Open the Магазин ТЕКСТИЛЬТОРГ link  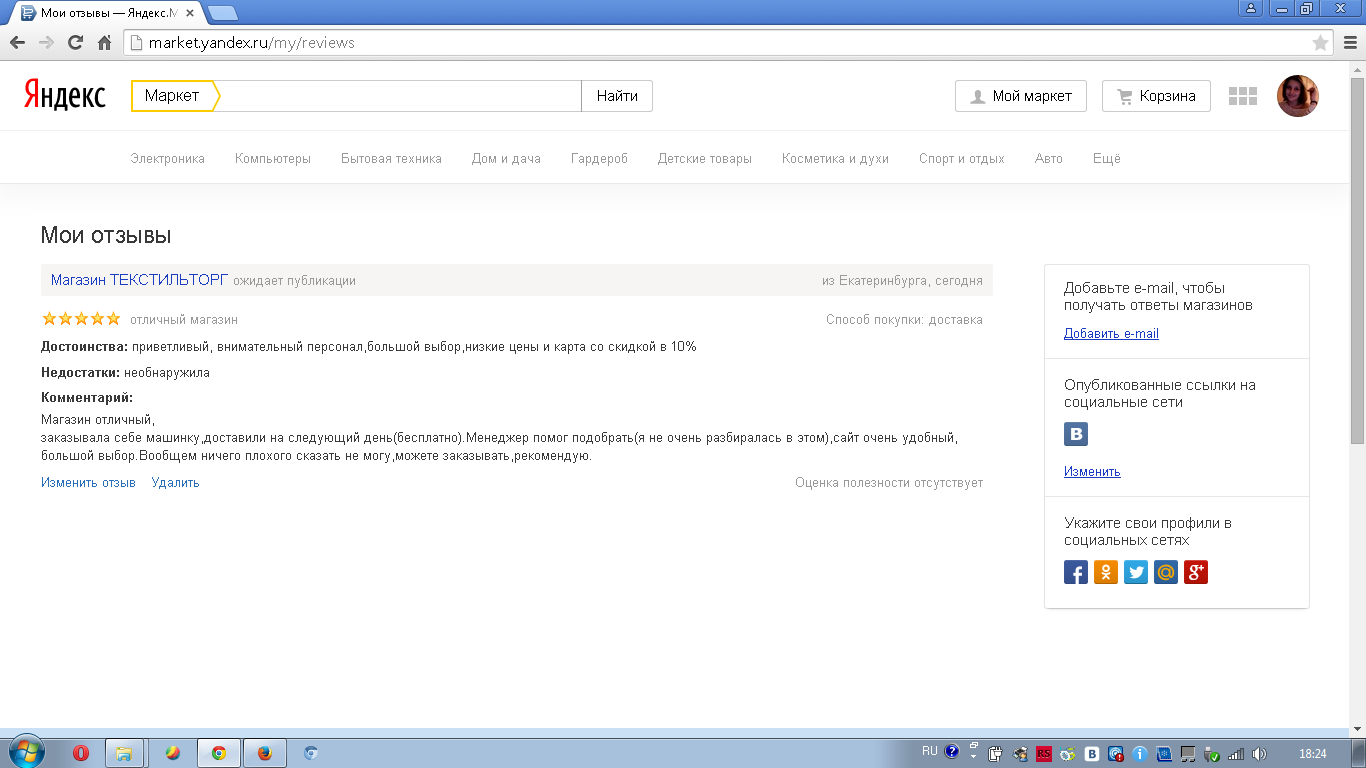point(140,280)
